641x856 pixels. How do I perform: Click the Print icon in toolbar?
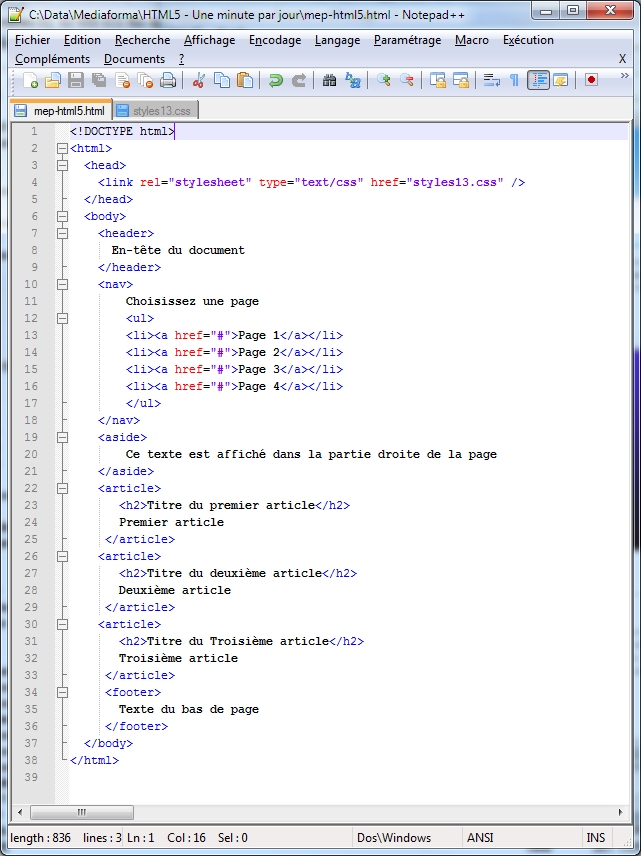[168, 81]
